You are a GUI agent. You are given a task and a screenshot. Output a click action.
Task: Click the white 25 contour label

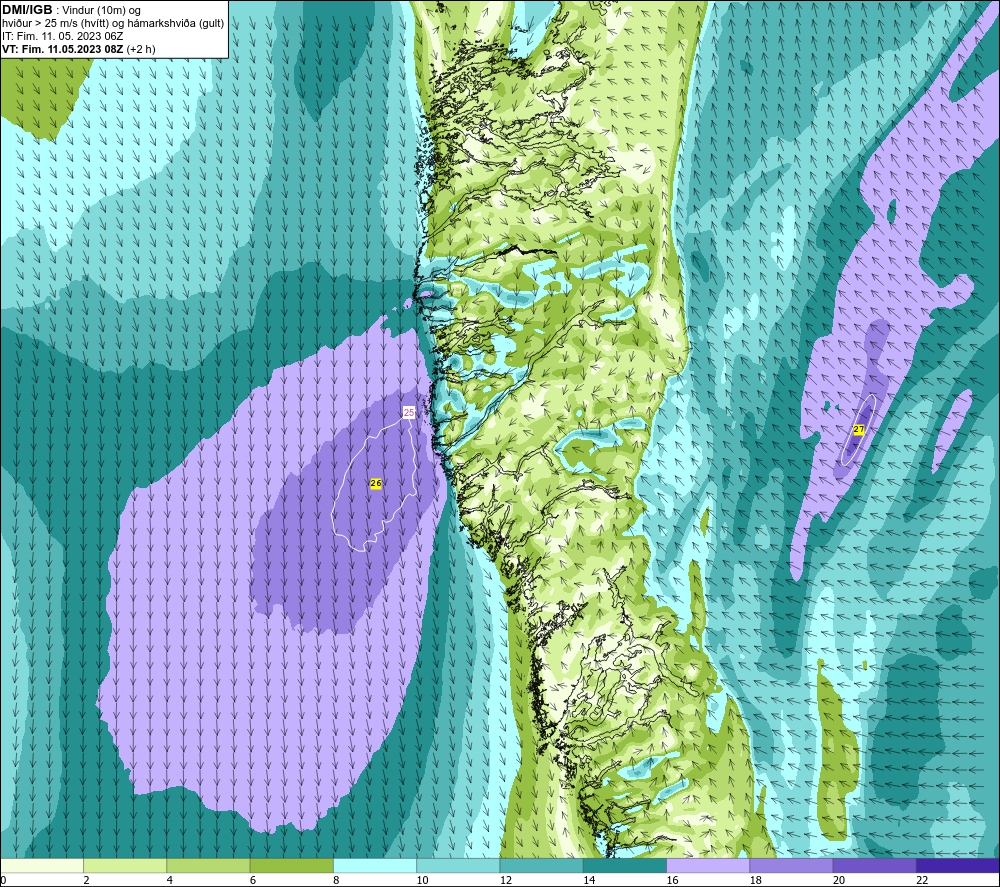[409, 413]
